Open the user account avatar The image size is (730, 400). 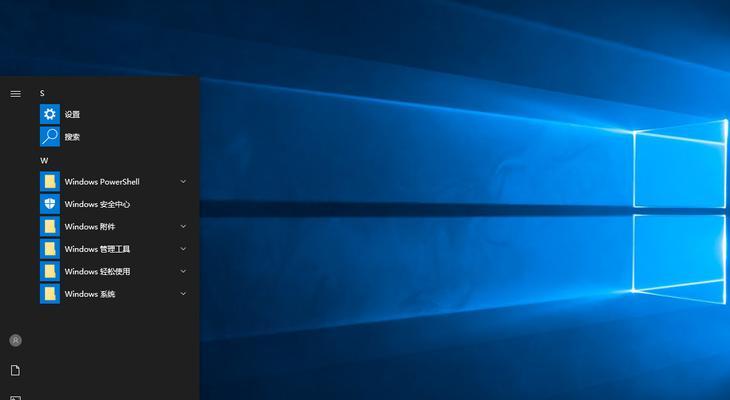(x=15, y=340)
